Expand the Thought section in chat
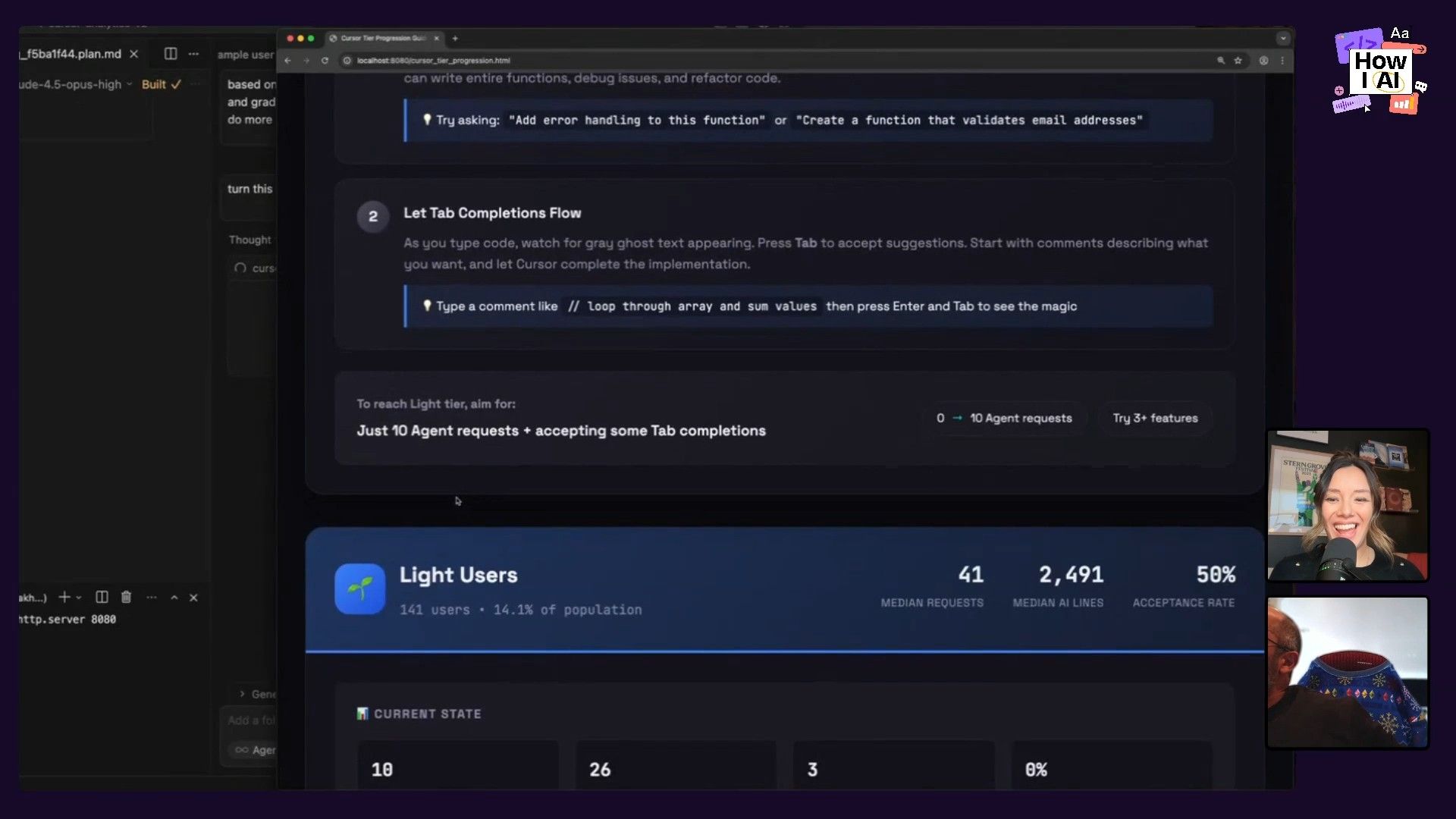Screen dimensions: 1456x819 tap(249, 240)
